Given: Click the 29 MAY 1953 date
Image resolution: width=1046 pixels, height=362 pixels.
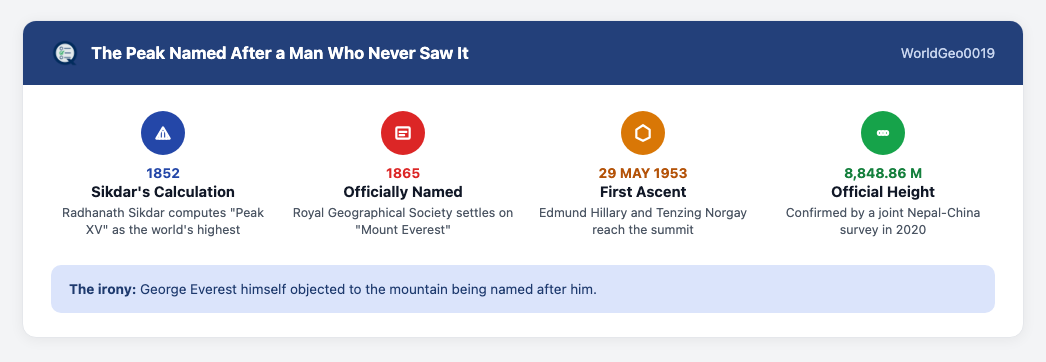Looking at the screenshot, I should pyautogui.click(x=643, y=173).
